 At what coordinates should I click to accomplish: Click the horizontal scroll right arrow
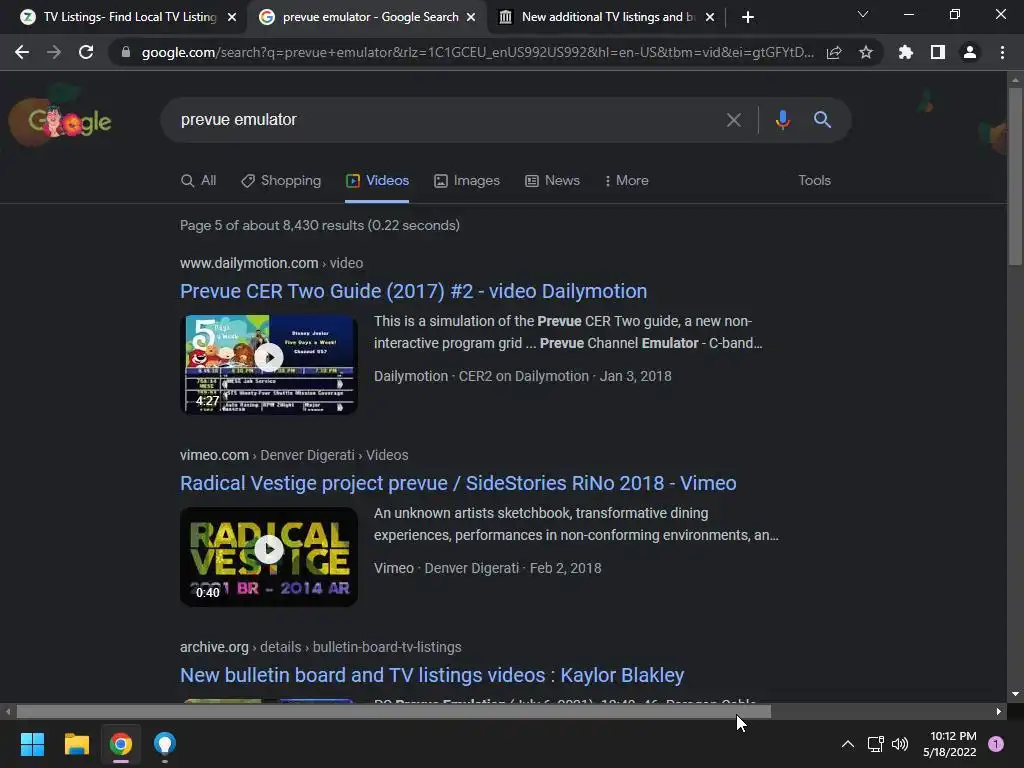coord(999,712)
